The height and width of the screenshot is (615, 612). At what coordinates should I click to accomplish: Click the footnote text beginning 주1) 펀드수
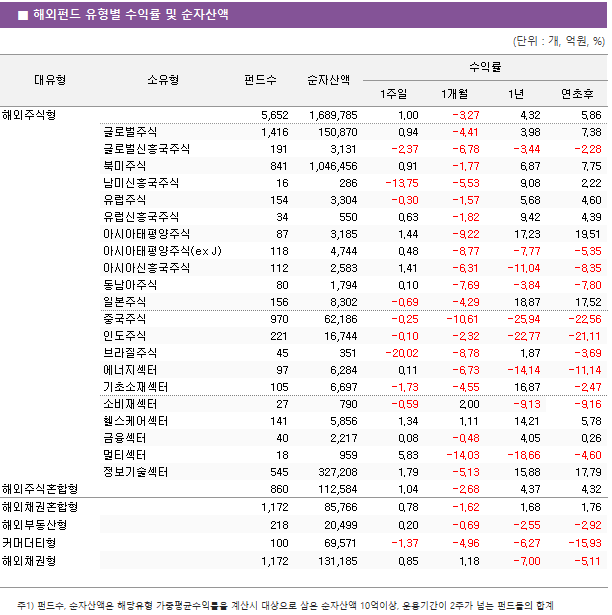(x=285, y=606)
